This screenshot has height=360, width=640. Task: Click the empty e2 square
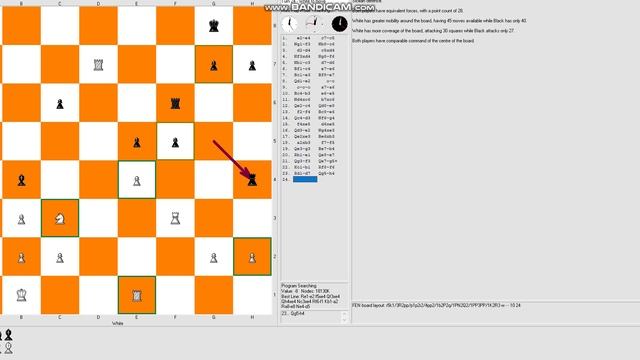tap(137, 257)
